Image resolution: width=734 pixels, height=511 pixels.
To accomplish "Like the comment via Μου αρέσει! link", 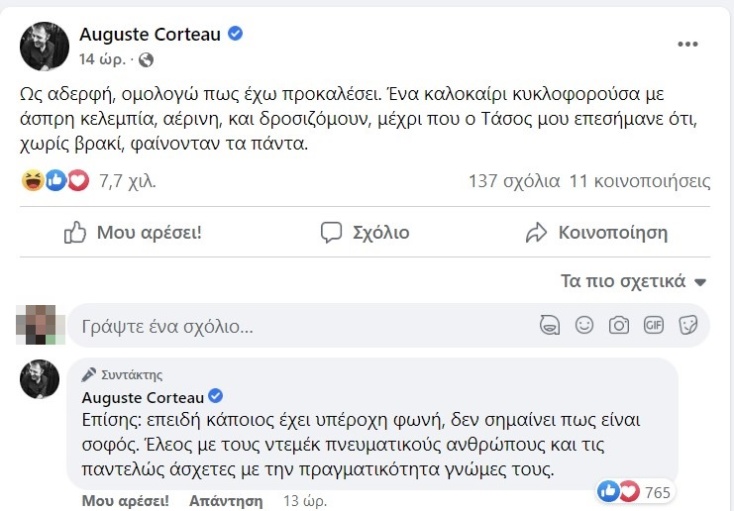I will point(127,501).
